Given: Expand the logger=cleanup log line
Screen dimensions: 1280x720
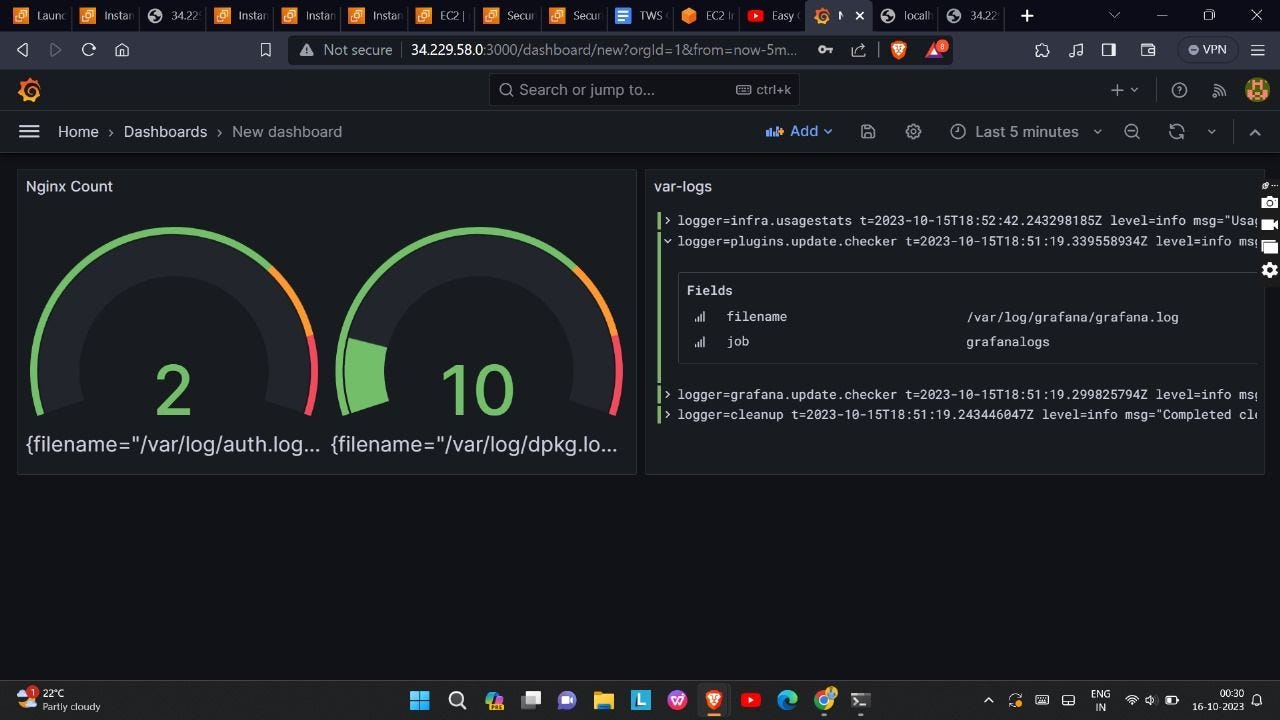Looking at the screenshot, I should click(667, 414).
